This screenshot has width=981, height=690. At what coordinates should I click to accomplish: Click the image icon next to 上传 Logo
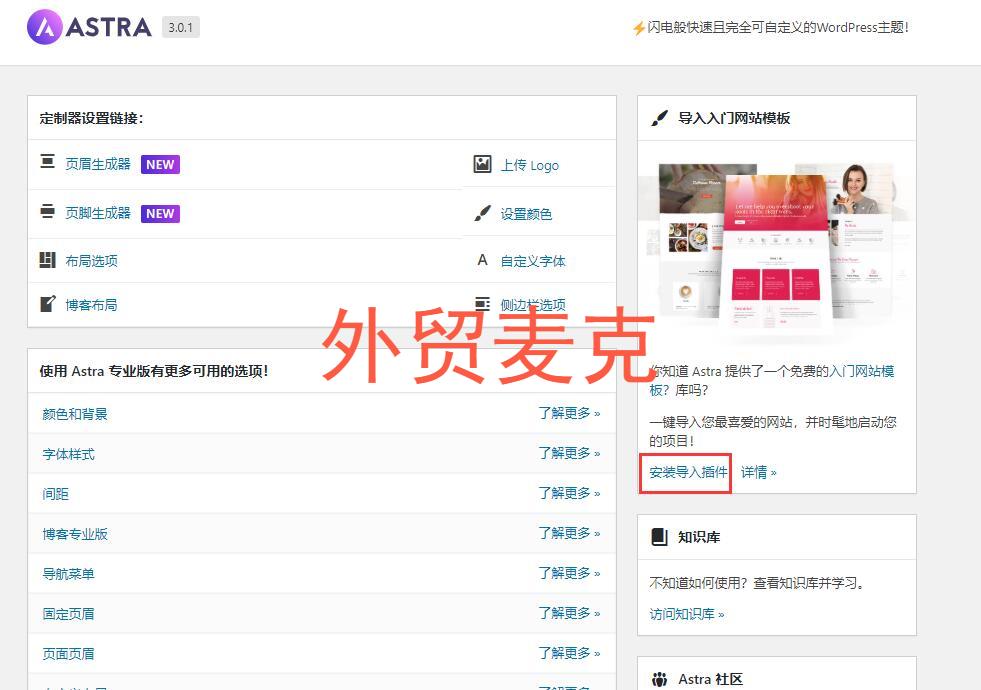point(482,164)
